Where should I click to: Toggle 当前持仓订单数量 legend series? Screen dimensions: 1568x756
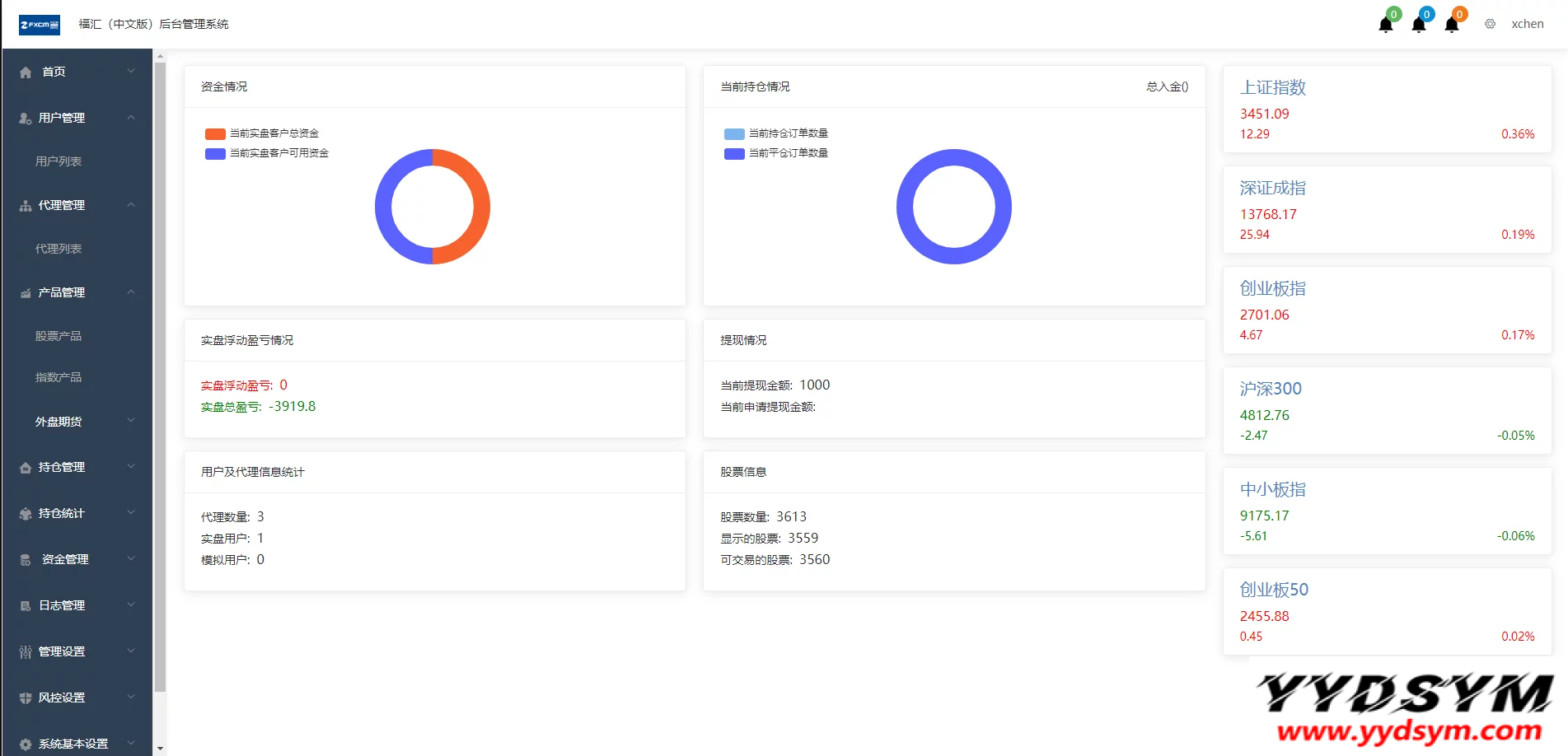pyautogui.click(x=776, y=133)
